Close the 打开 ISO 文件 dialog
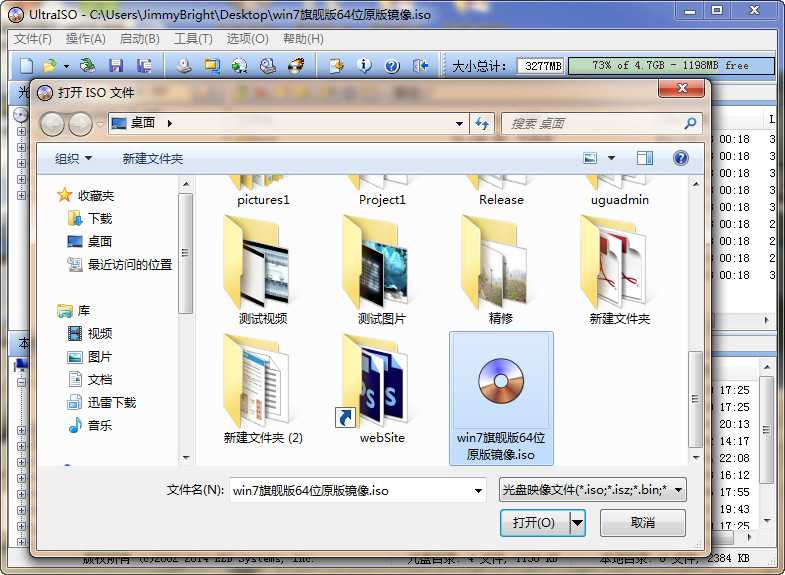785x575 pixels. click(681, 88)
